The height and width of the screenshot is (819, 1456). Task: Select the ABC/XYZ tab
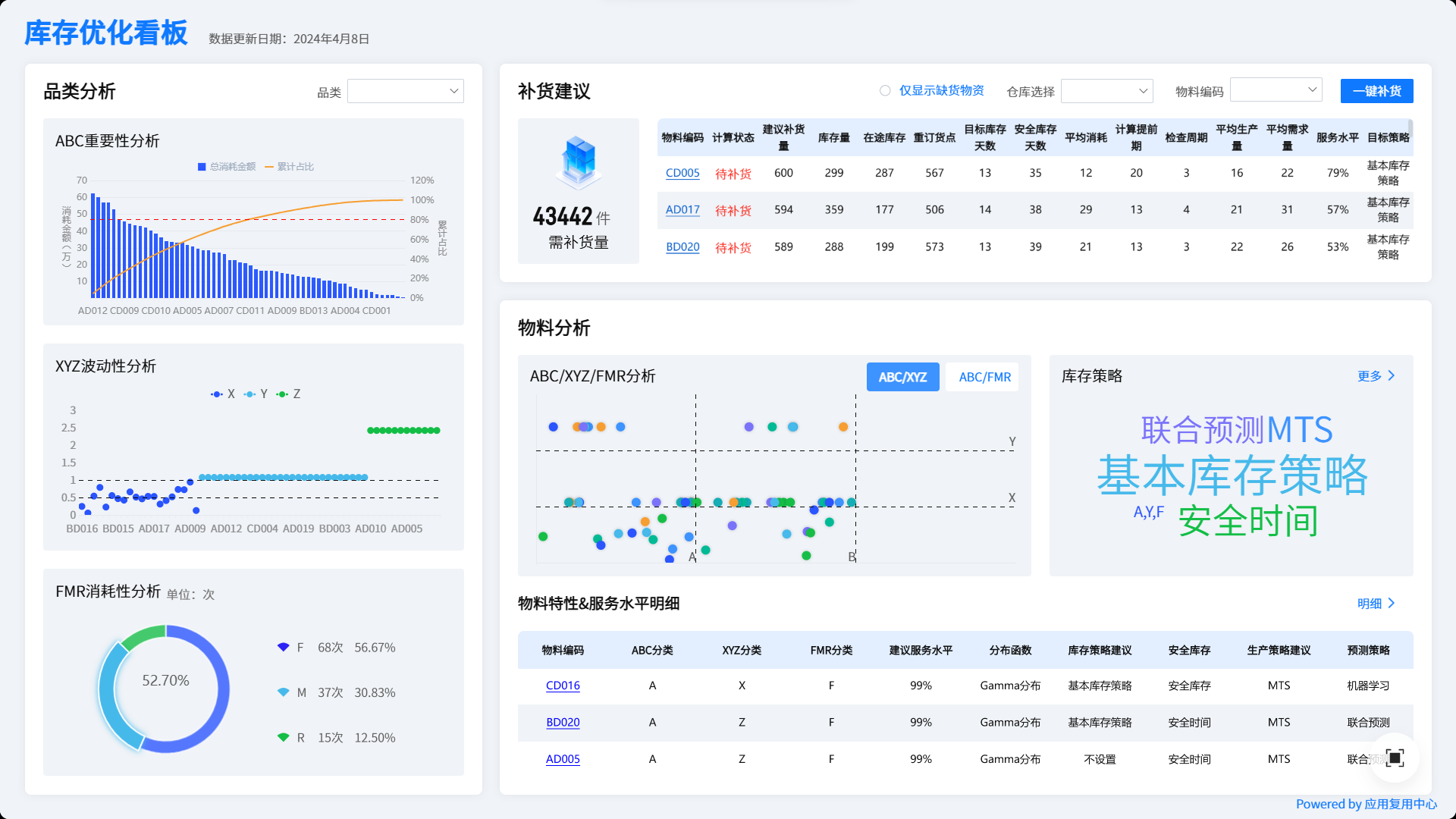[x=902, y=377]
